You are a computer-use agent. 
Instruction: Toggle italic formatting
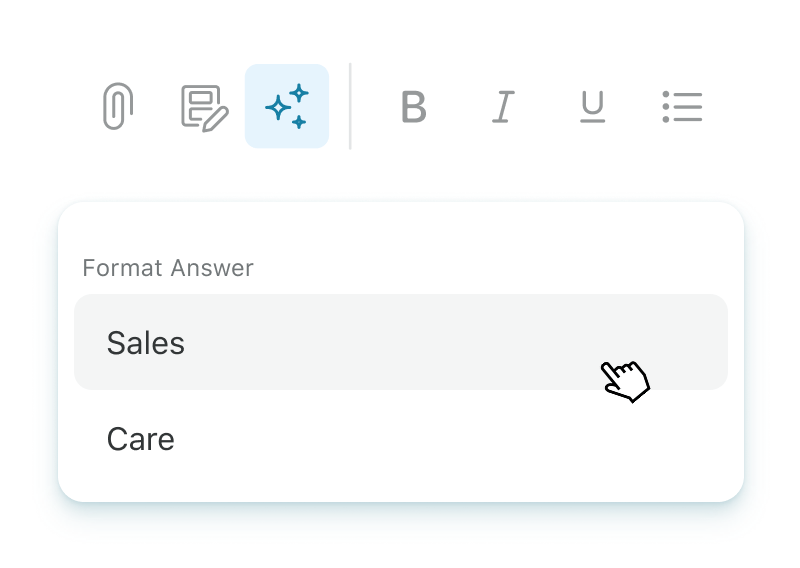(503, 107)
